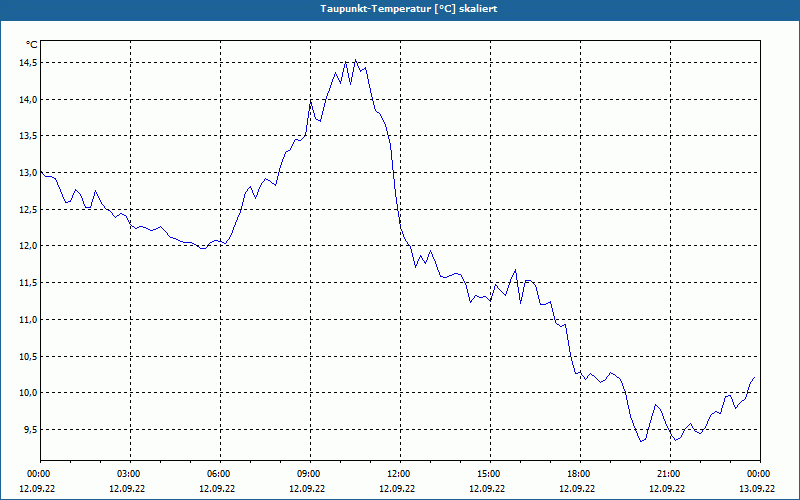Select the '13,0' y-axis label

point(28,172)
